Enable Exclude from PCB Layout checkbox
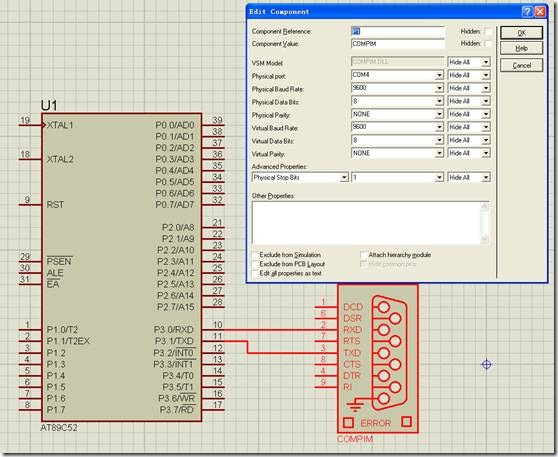The height and width of the screenshot is (457, 558). pos(255,264)
